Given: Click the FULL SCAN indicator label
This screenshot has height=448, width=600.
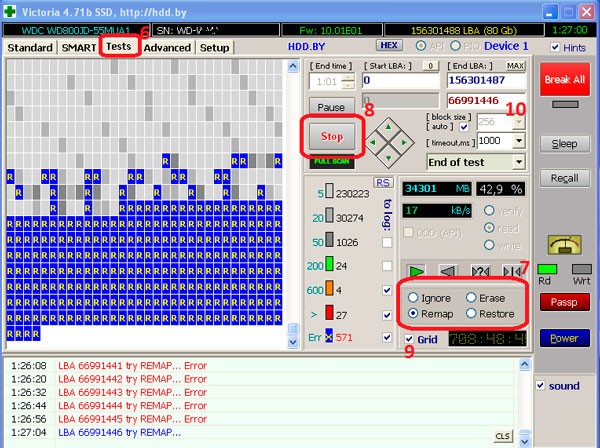Looking at the screenshot, I should click(x=331, y=161).
